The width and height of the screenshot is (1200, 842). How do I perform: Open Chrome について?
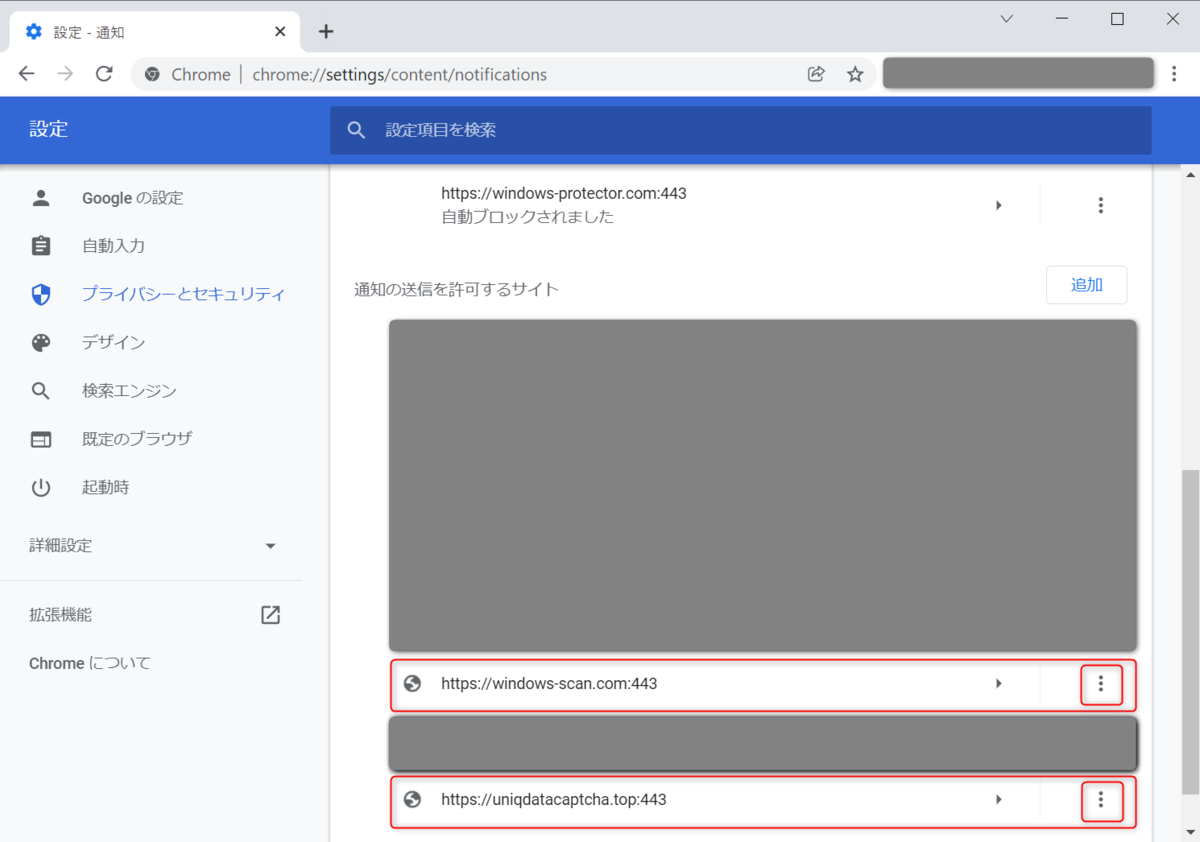pos(88,662)
